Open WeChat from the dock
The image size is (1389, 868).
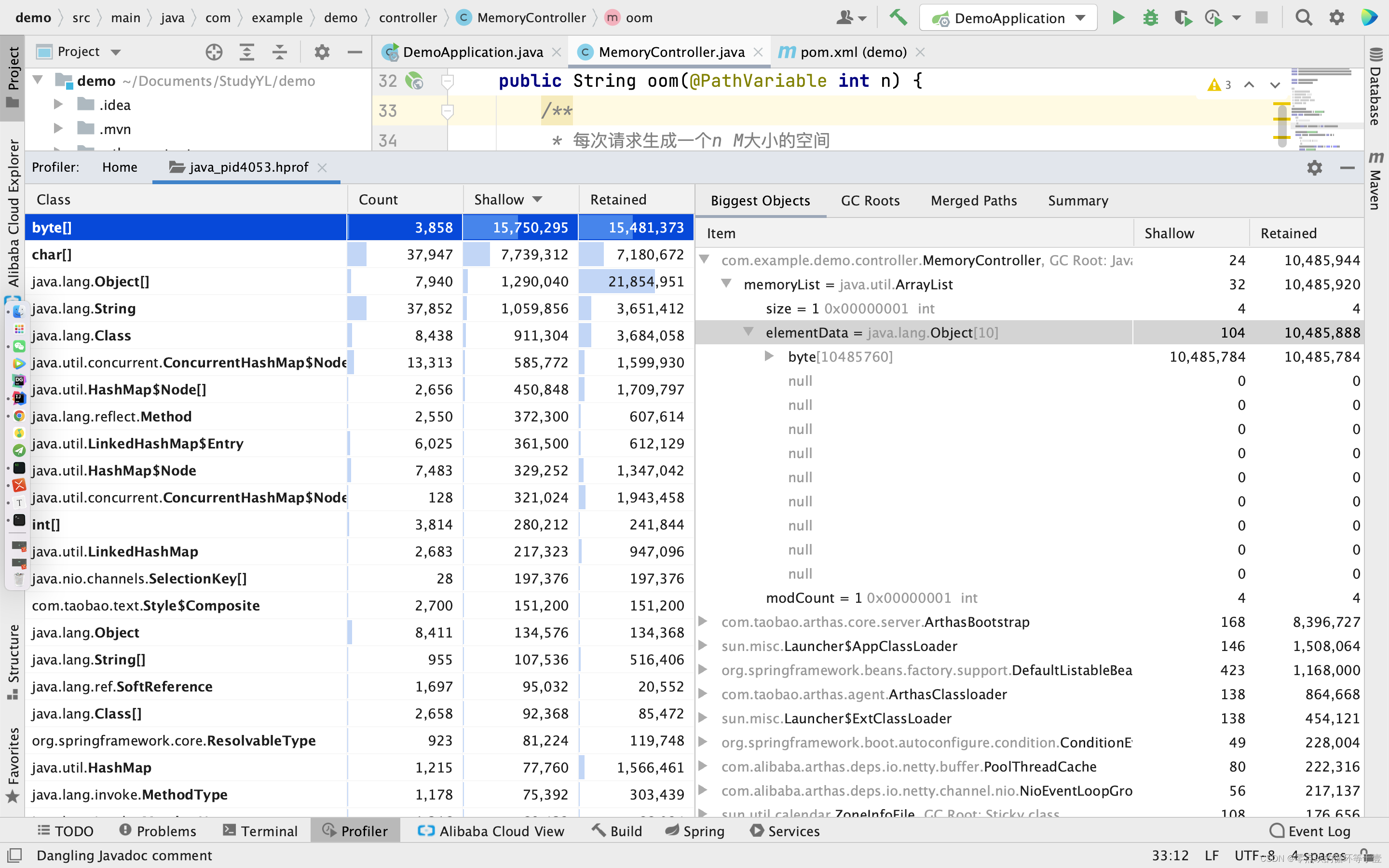[19, 346]
